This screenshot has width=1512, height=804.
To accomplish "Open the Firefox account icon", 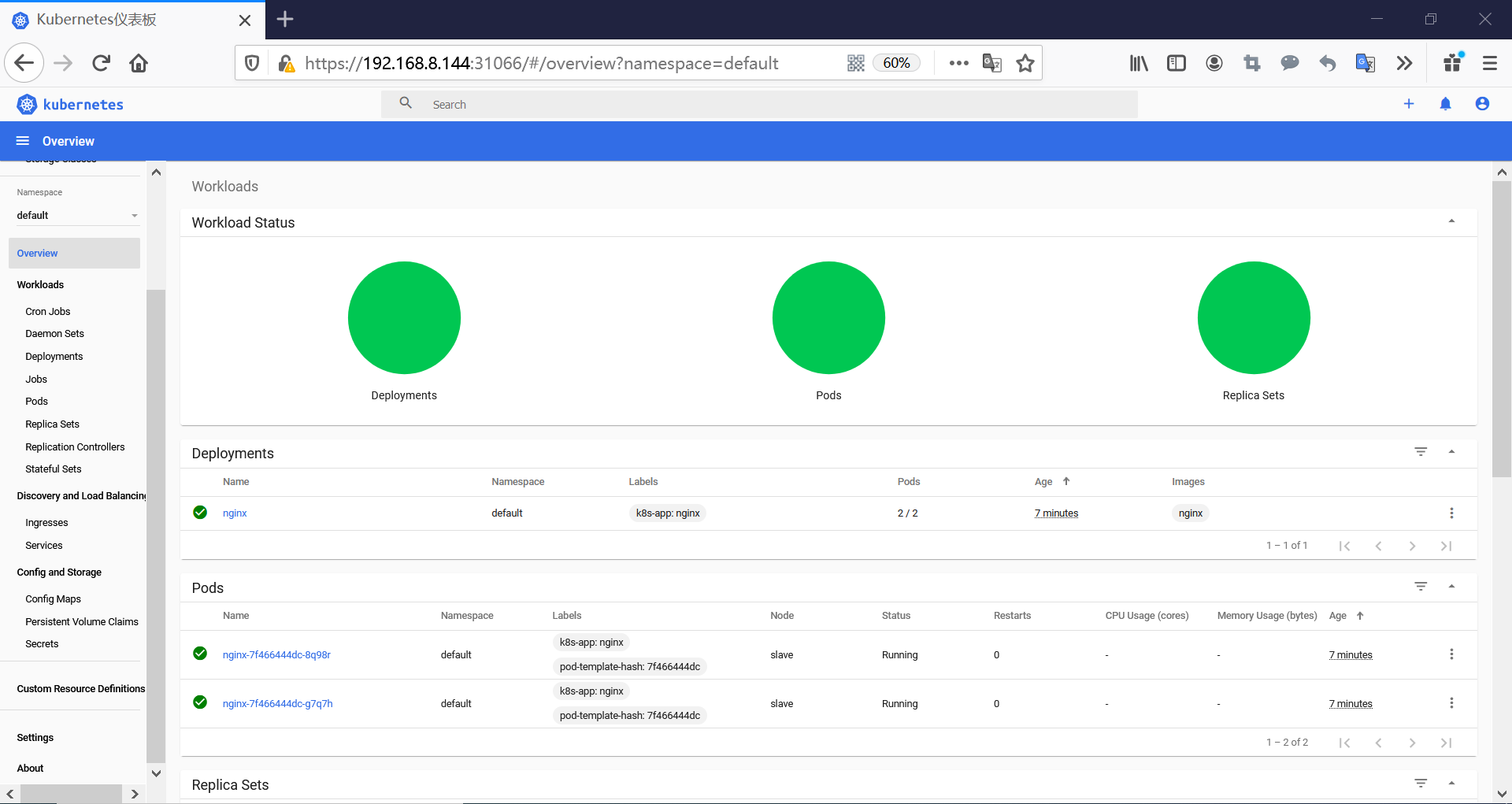I will coord(1214,63).
